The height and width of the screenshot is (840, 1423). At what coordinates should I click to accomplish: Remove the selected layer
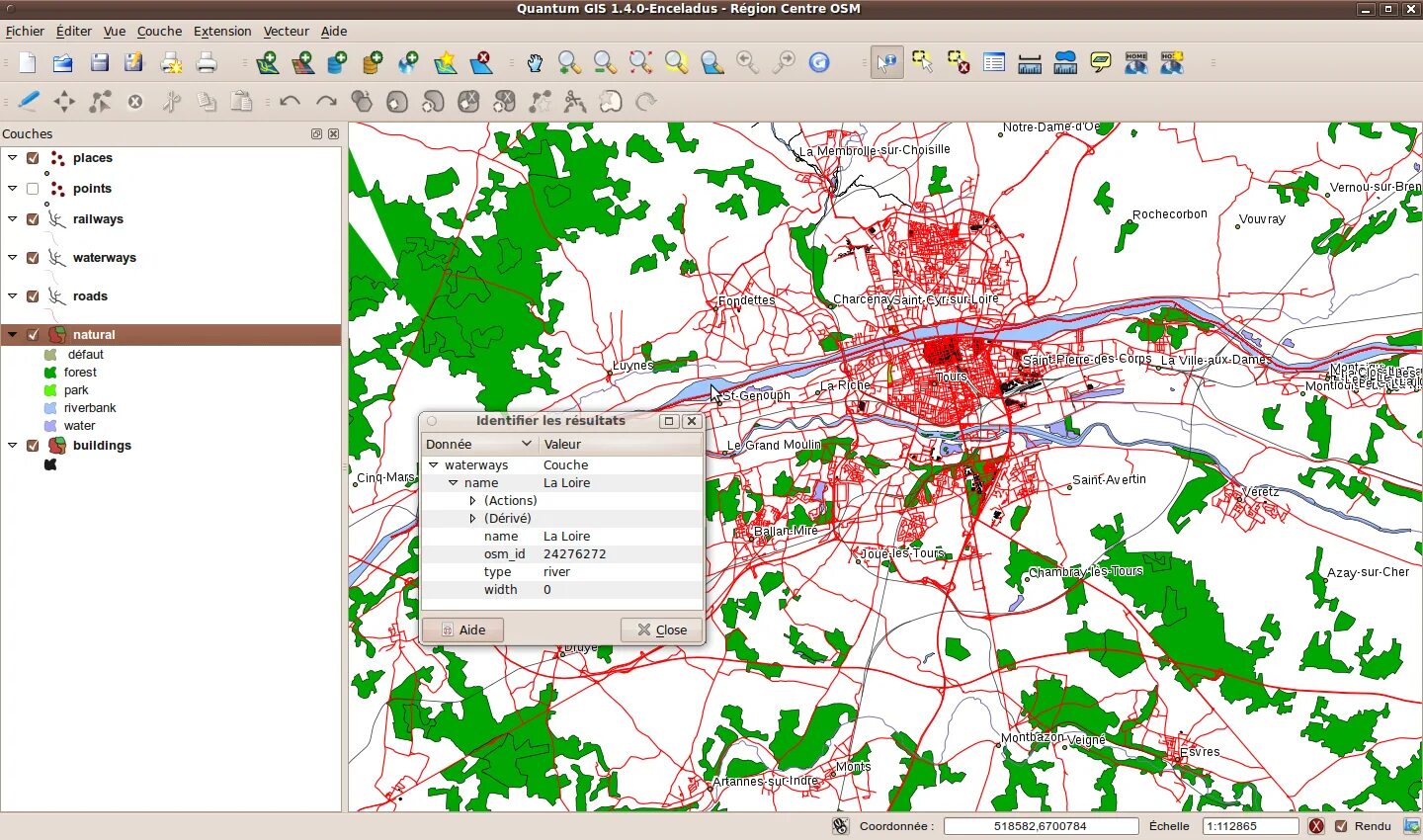click(x=481, y=63)
